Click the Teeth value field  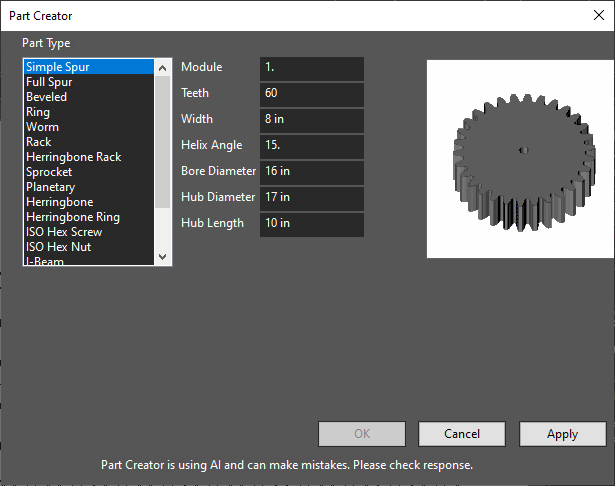coord(312,95)
